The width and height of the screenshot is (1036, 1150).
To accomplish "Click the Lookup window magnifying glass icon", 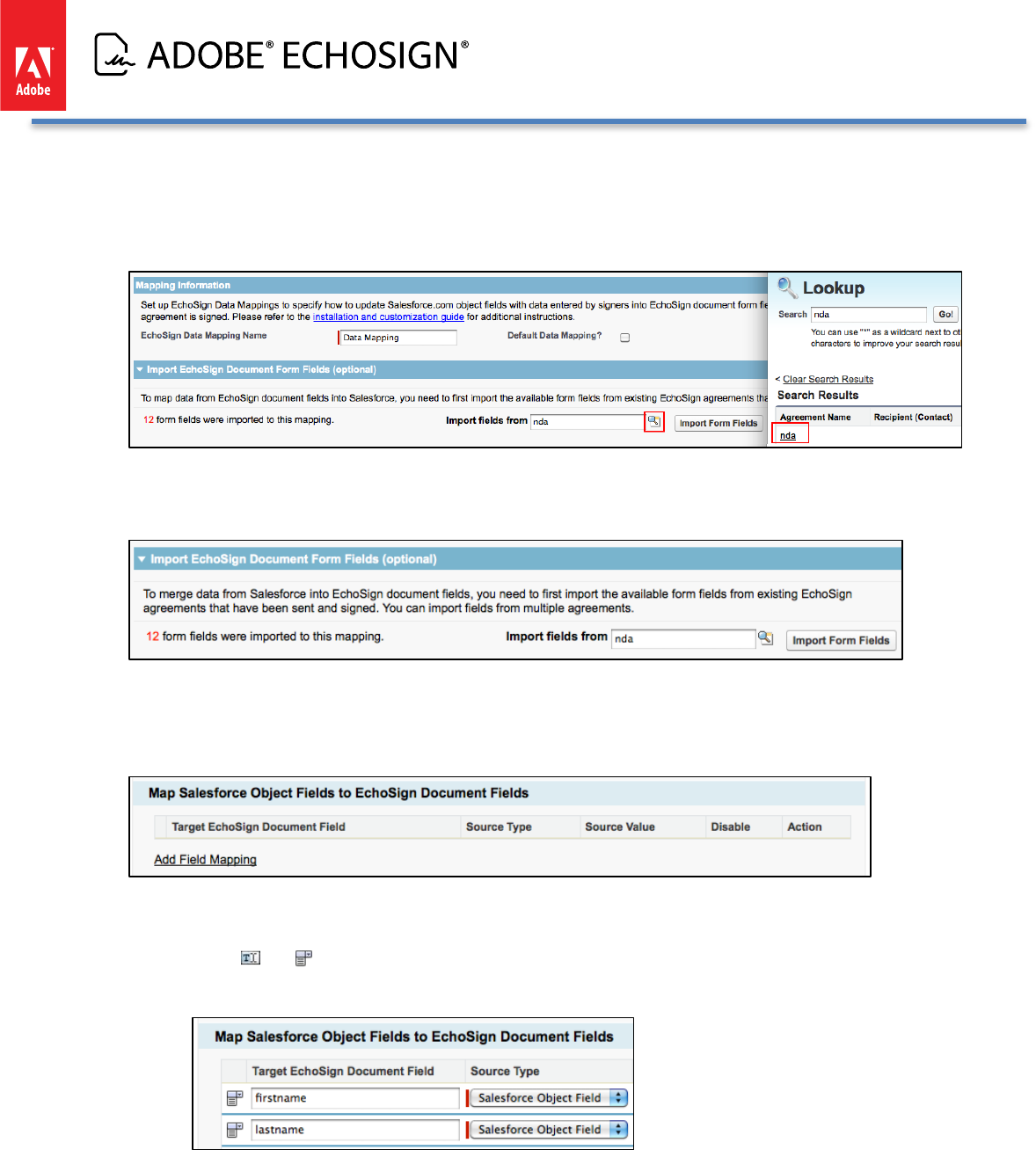I will coord(788,287).
